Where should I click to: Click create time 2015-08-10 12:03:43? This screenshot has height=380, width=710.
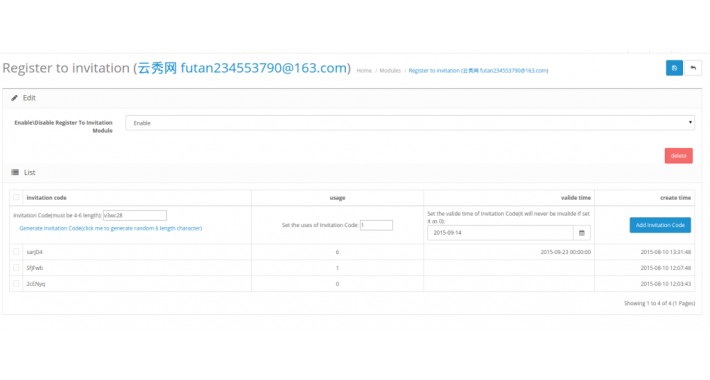(x=666, y=284)
